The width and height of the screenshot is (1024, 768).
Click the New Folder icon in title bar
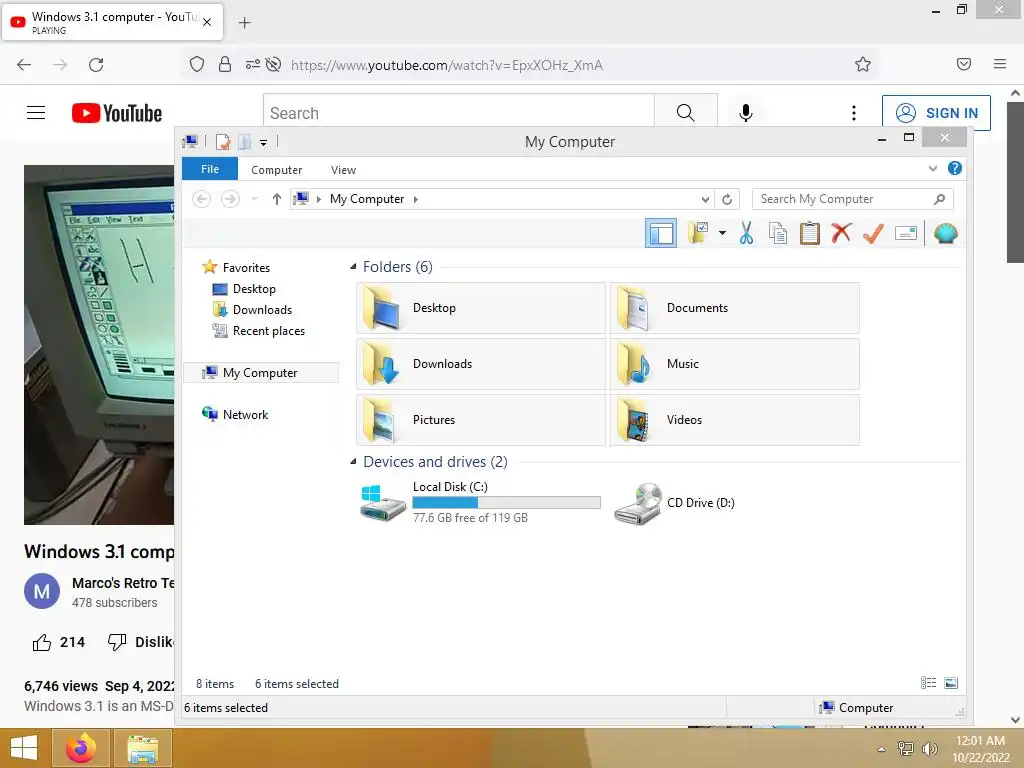pyautogui.click(x=244, y=142)
